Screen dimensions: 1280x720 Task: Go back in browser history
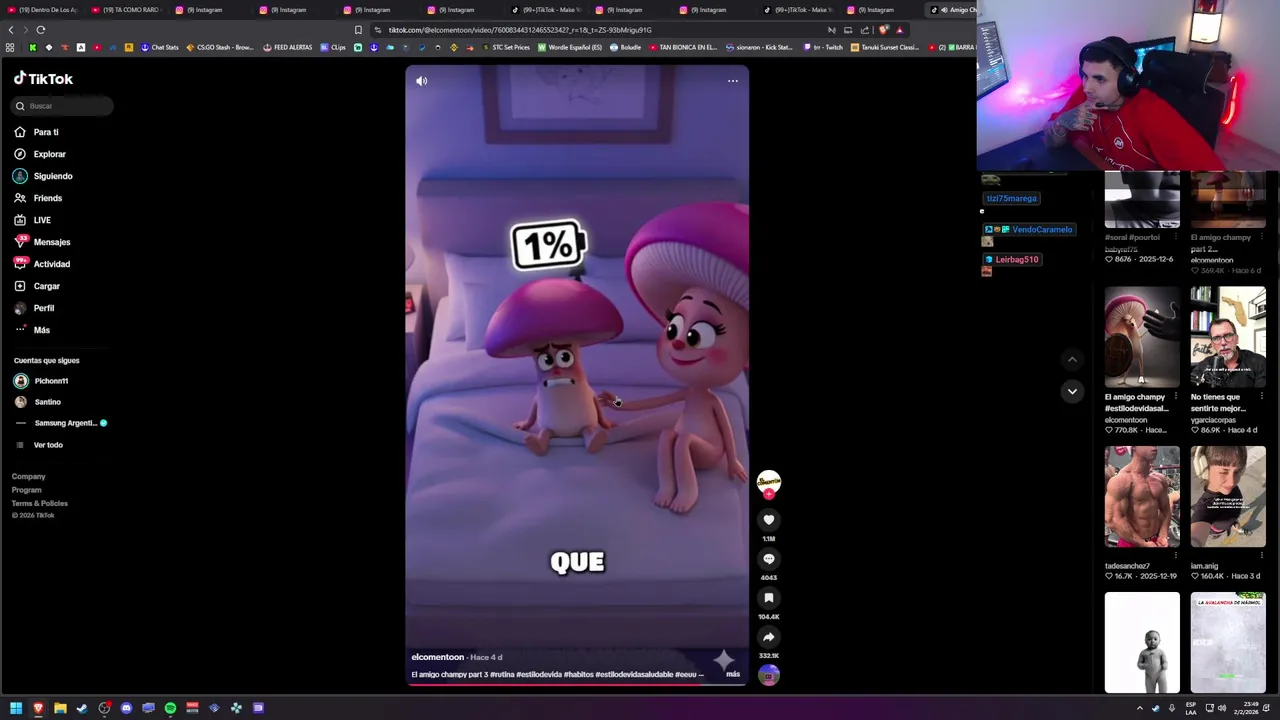coord(11,30)
